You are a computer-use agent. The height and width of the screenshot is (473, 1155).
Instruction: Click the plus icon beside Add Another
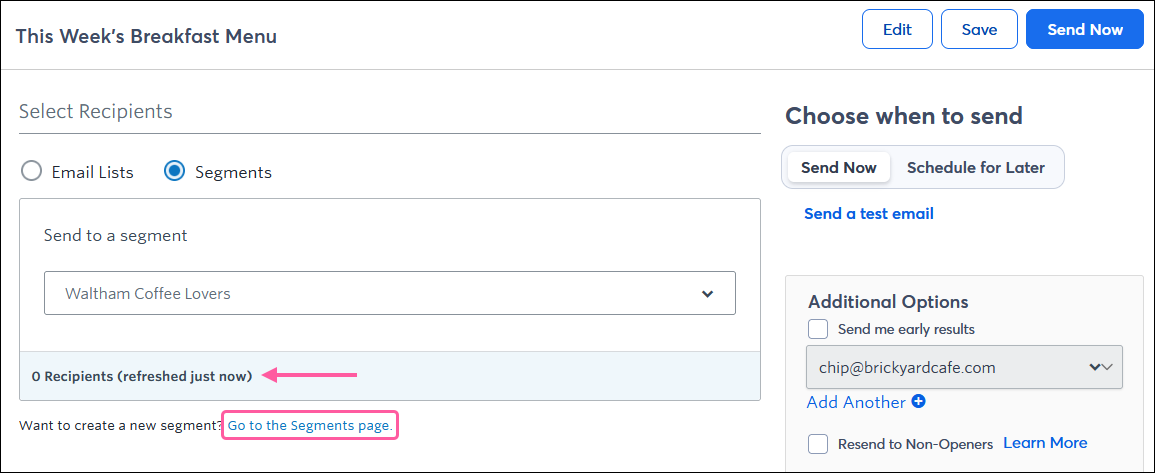(x=918, y=402)
